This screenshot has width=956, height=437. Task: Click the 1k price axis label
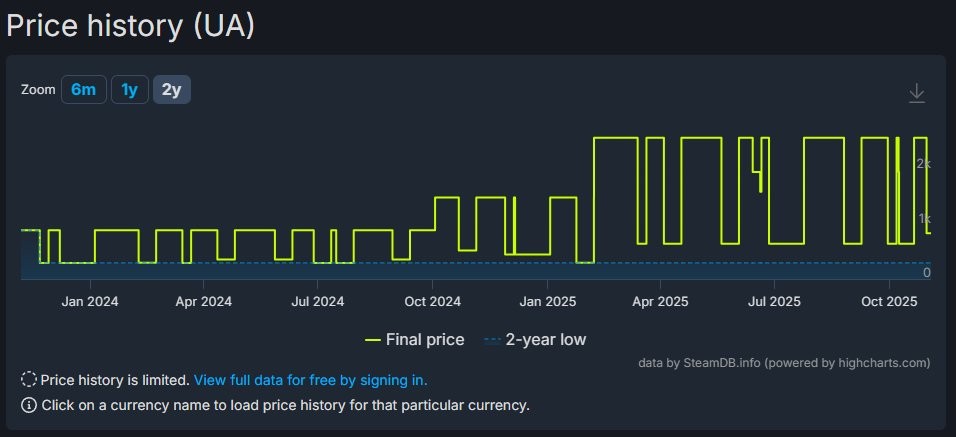(925, 218)
